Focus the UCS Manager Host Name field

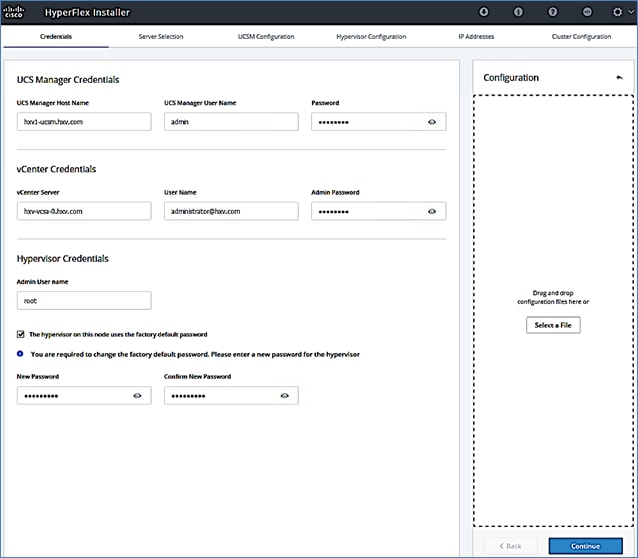[84, 122]
